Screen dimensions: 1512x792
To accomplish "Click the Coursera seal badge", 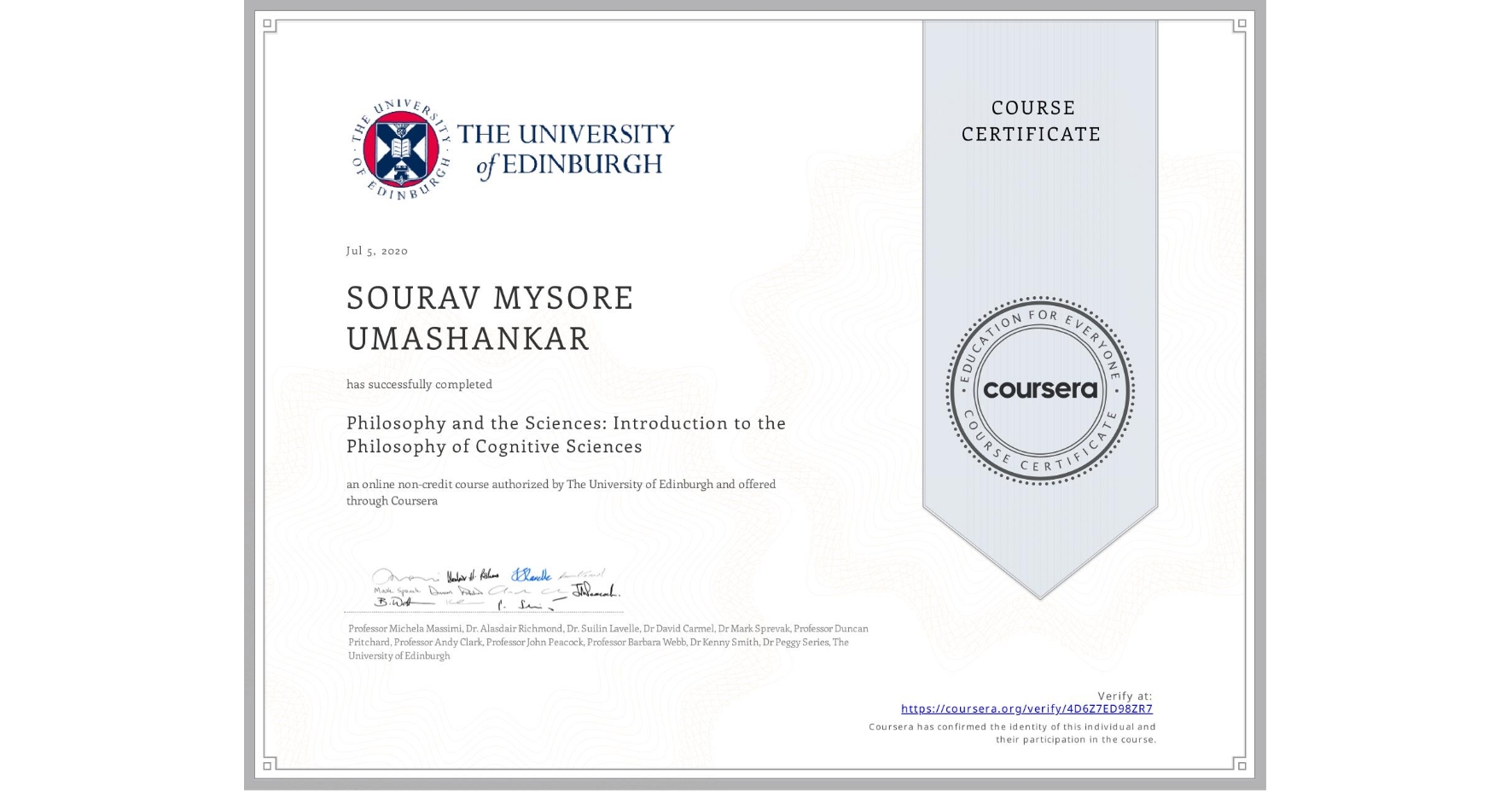I will tap(1039, 390).
